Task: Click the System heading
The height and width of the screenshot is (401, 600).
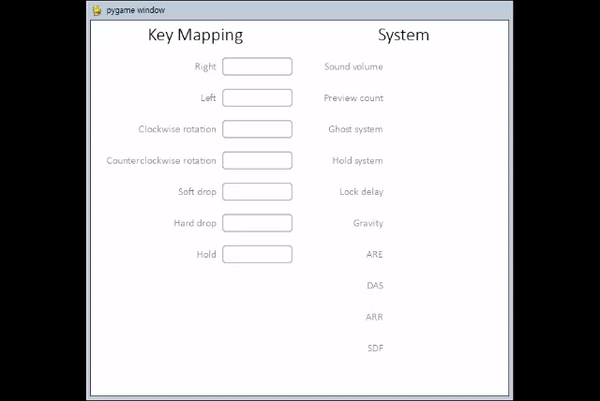Action: 403,35
